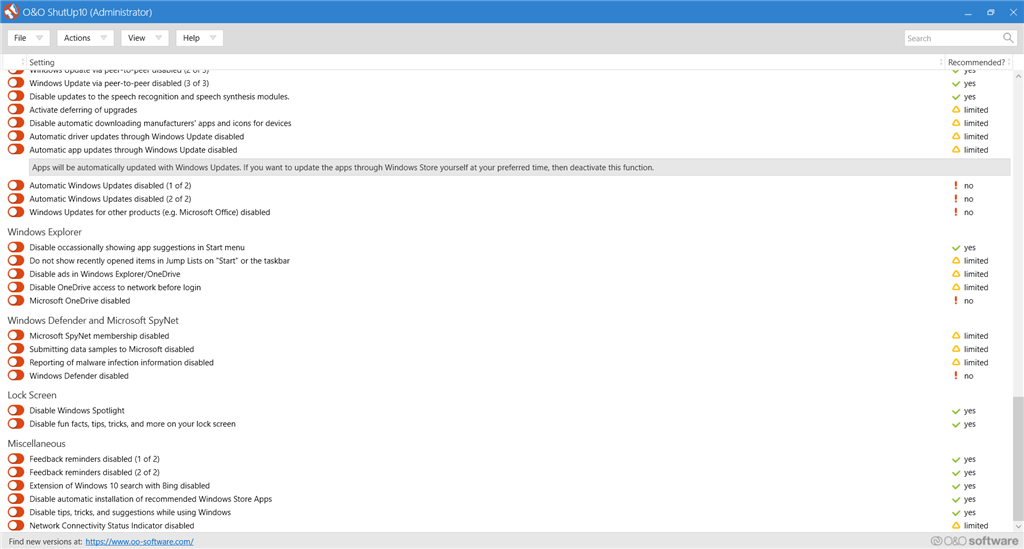Click the warning icon for Disable OneDrive access to network
Screen dimensions: 1024x549
tap(956, 287)
